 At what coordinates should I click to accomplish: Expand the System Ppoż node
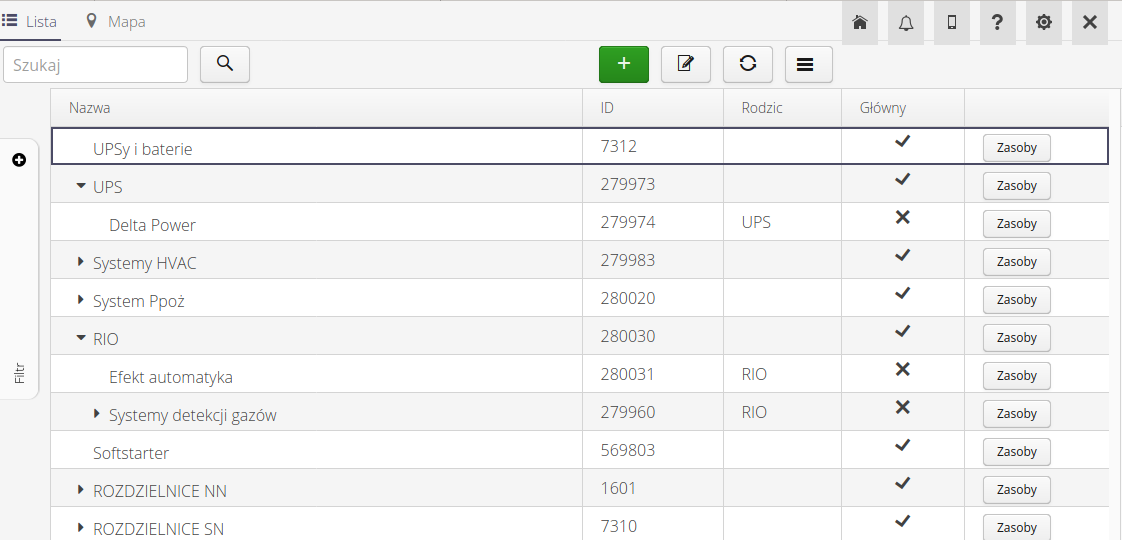81,300
